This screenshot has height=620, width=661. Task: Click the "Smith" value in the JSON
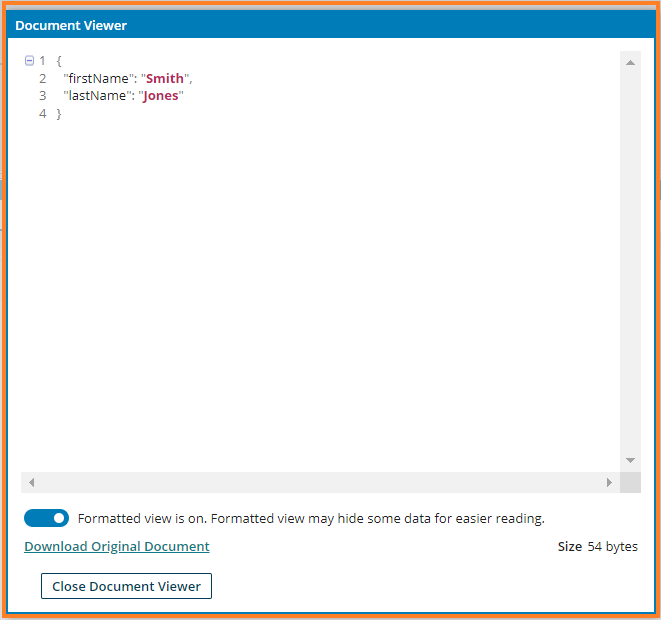(x=165, y=78)
